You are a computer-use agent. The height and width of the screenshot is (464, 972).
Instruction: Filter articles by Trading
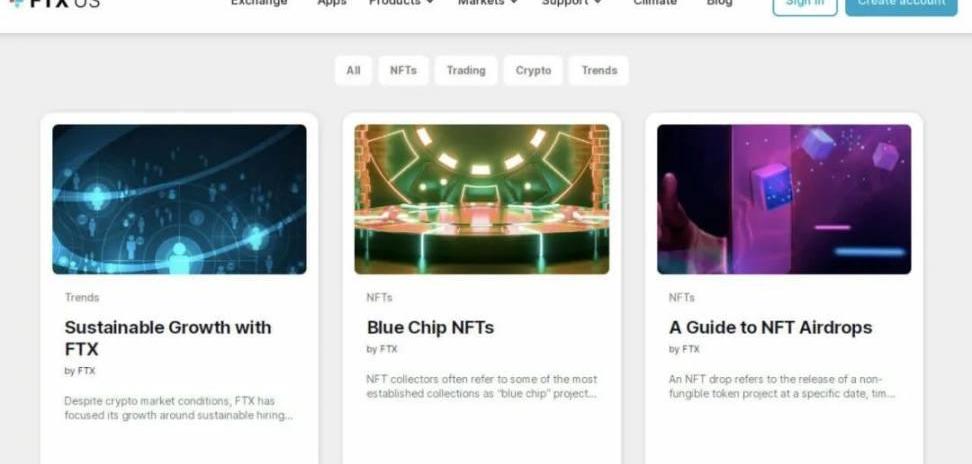click(x=466, y=71)
